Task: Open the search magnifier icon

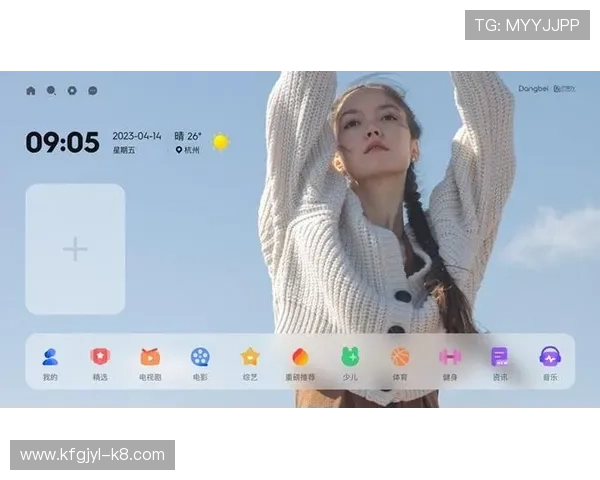Action: pyautogui.click(x=51, y=91)
